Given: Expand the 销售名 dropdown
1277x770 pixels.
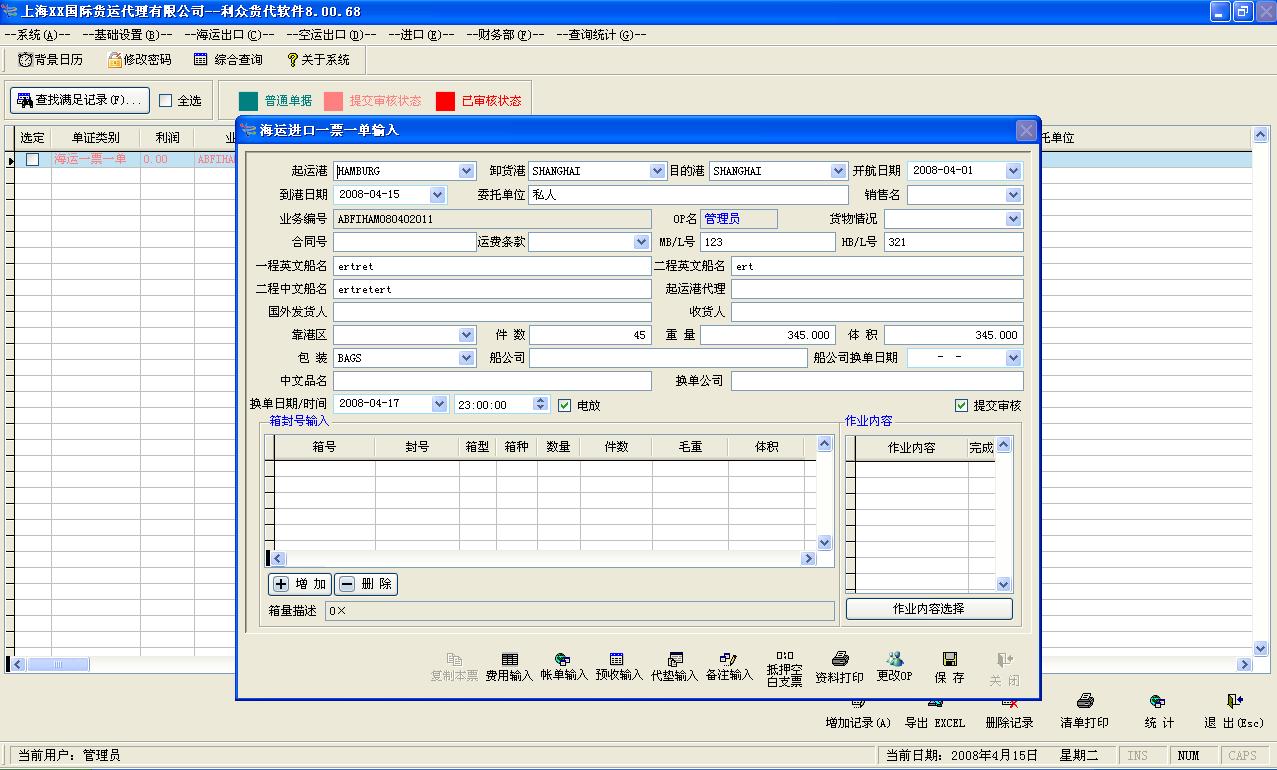Looking at the screenshot, I should coord(1014,195).
